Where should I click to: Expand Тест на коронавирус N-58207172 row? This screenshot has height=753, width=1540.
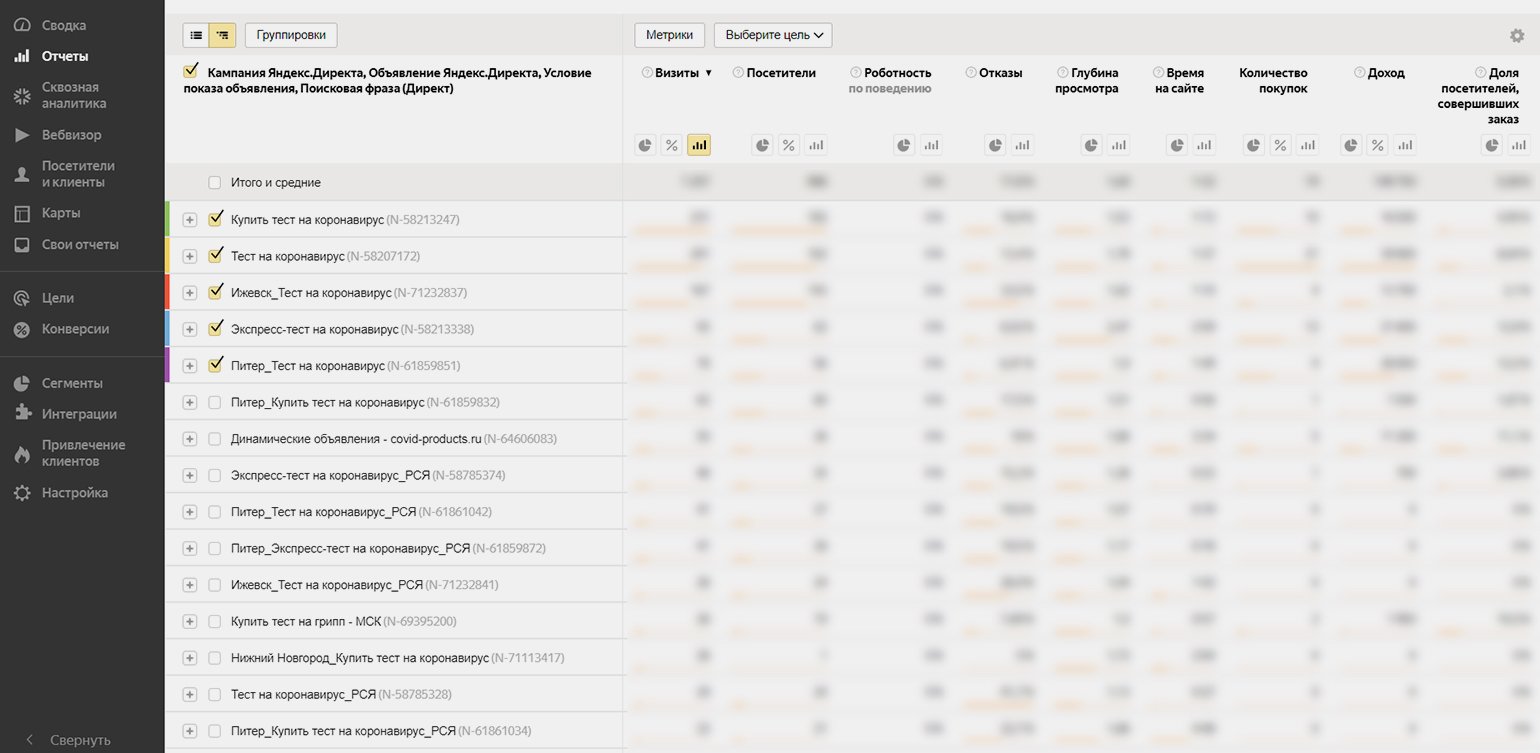(189, 256)
